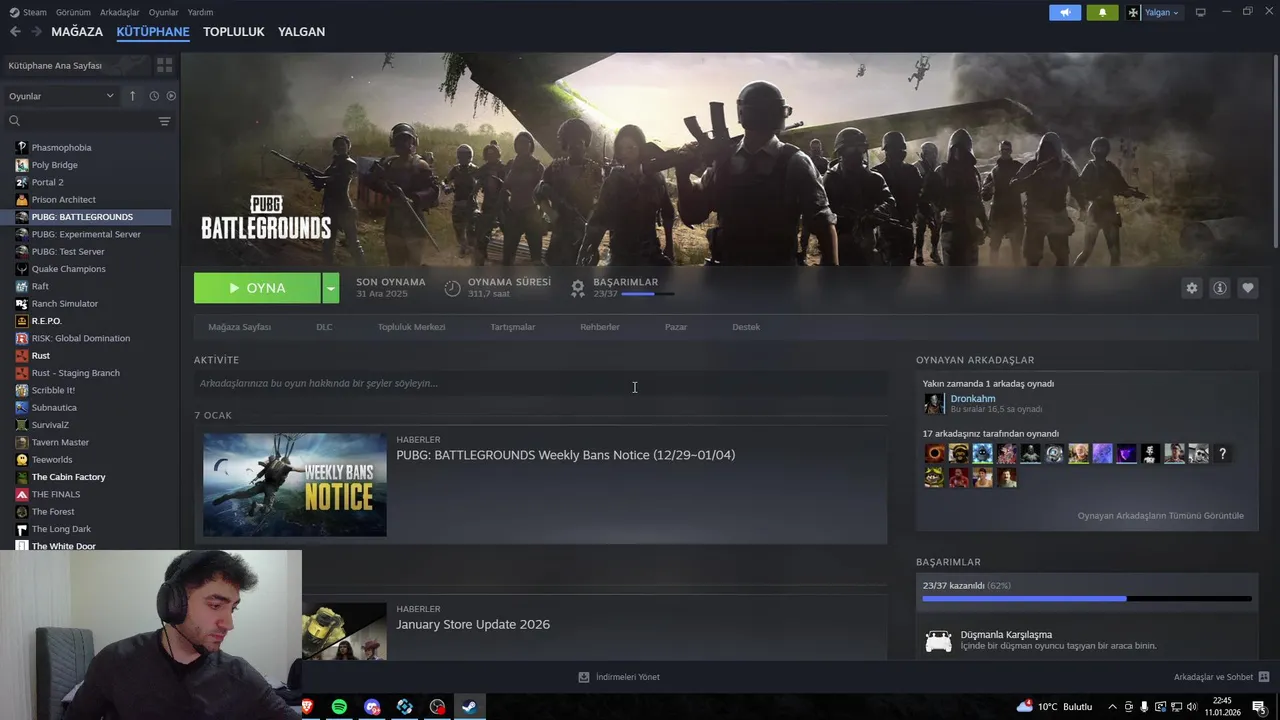Open PUBG Weekly Bans Notice news title
1280x720 pixels.
coord(565,455)
